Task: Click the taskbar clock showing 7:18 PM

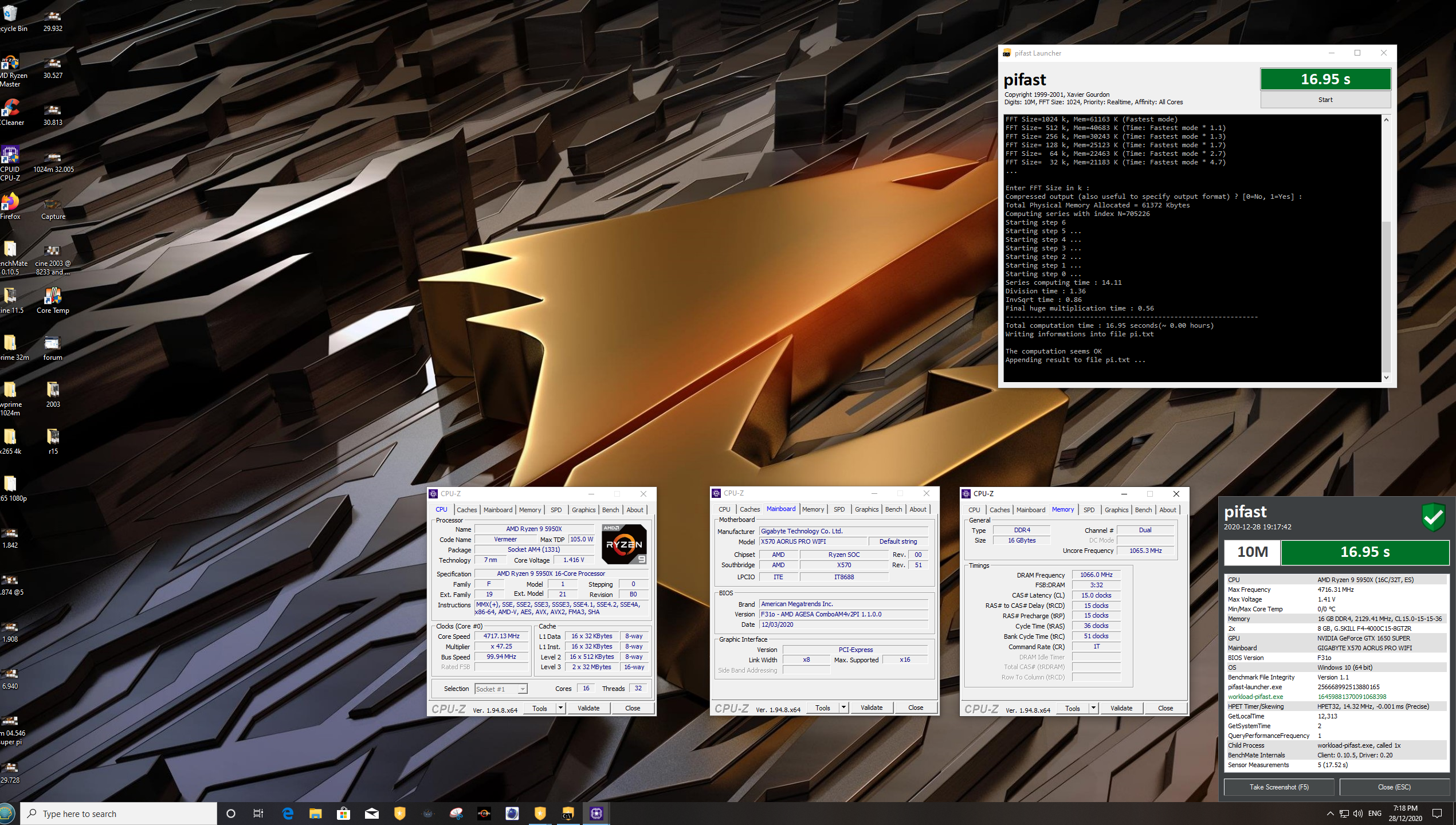Action: click(x=1405, y=814)
